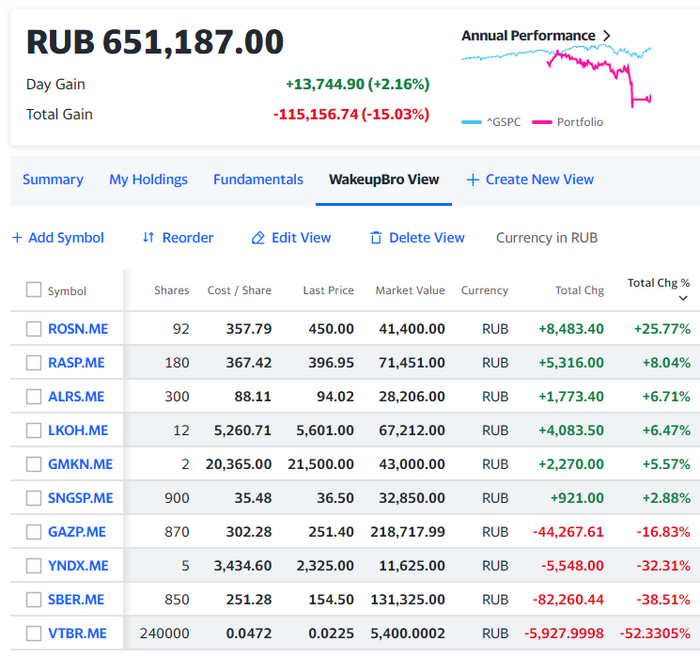Switch to the Summary tab
The height and width of the screenshot is (657, 700).
(53, 180)
